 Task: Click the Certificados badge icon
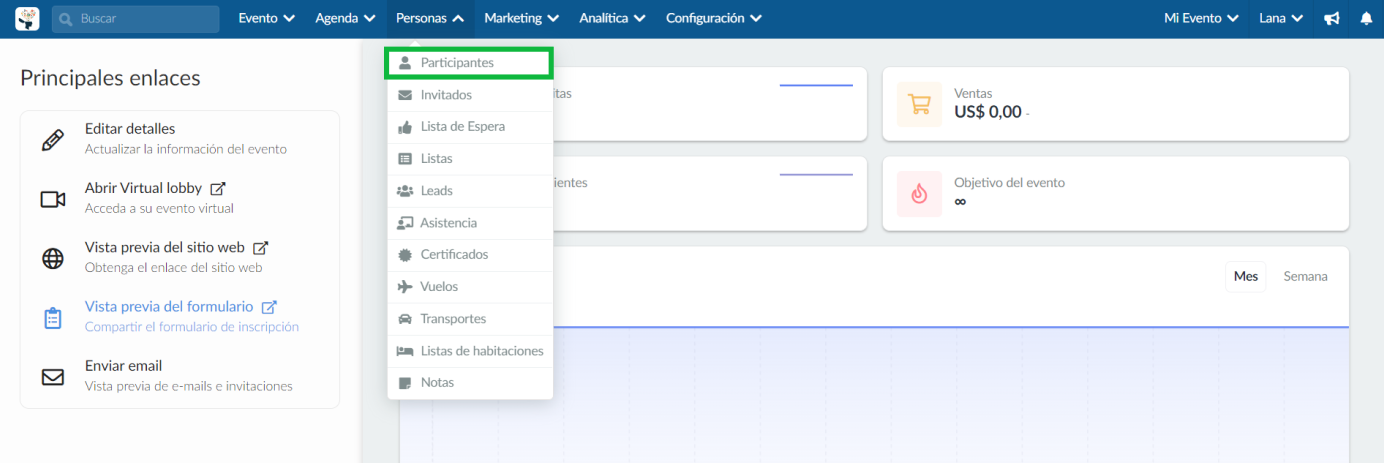(x=405, y=255)
